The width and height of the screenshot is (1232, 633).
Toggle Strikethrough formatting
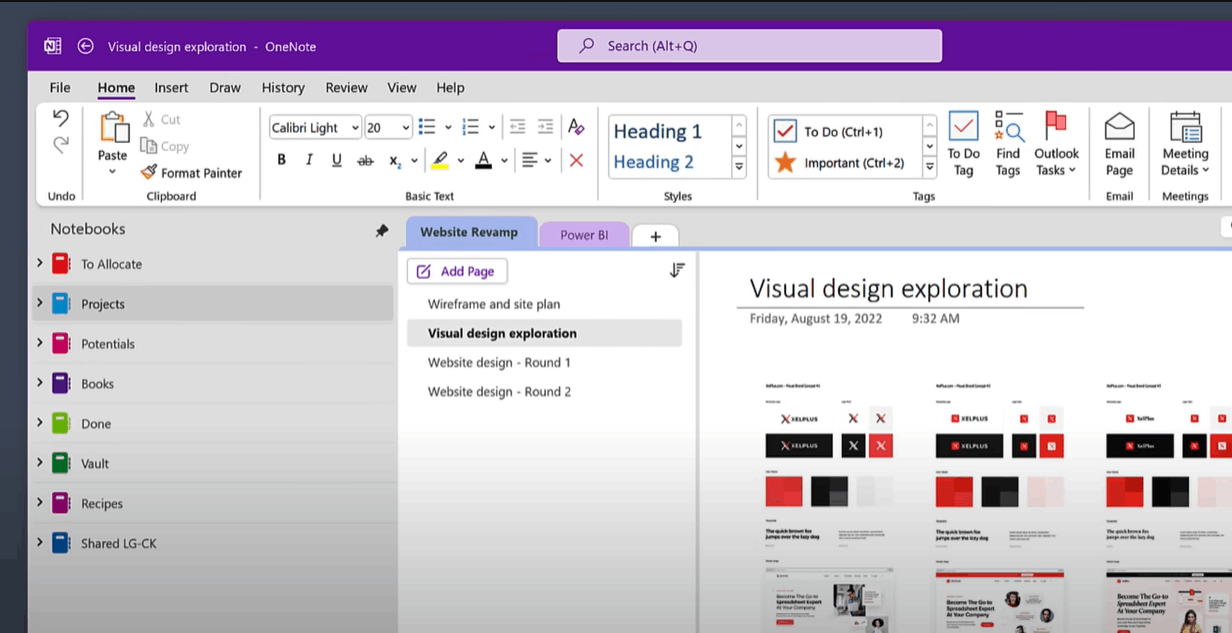(365, 160)
